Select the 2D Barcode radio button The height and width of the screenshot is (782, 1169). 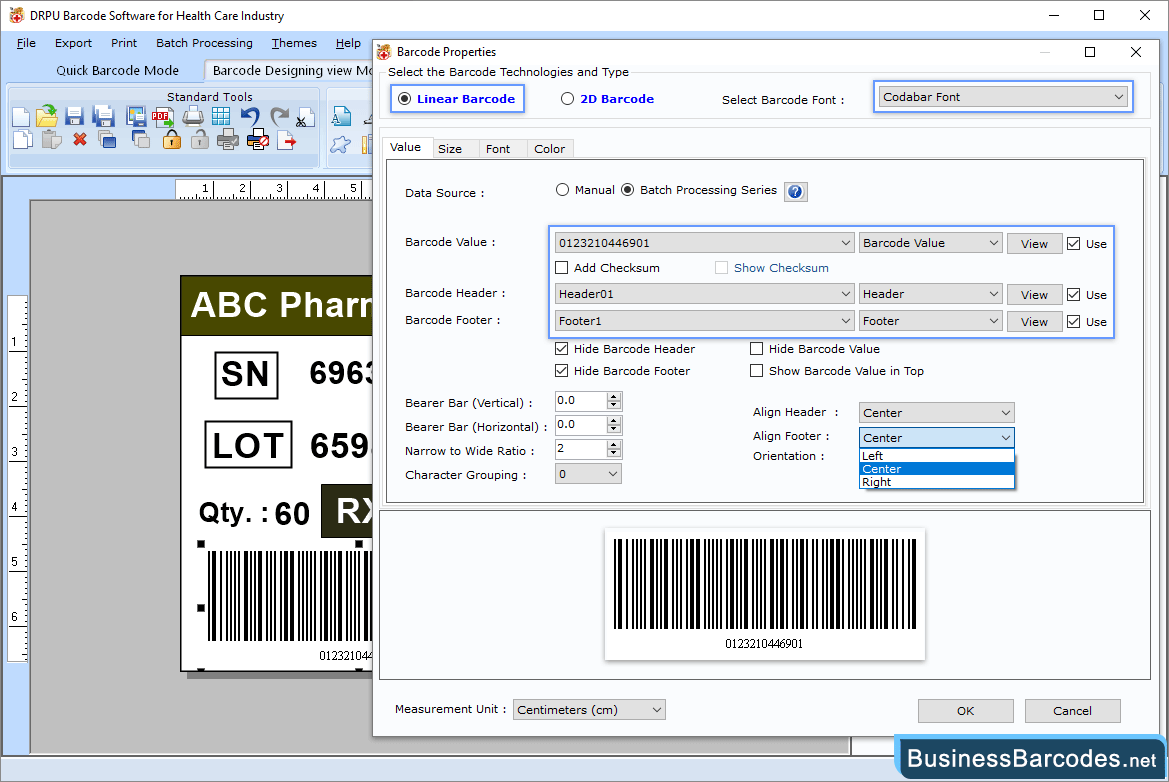click(x=567, y=99)
